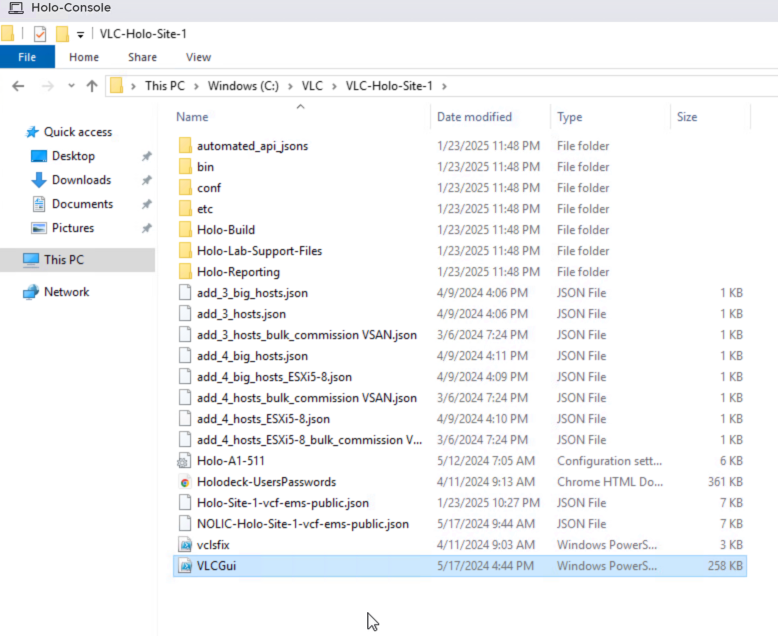This screenshot has height=636, width=778.
Task: Click the pin icon next to Desktop
Action: [x=146, y=156]
